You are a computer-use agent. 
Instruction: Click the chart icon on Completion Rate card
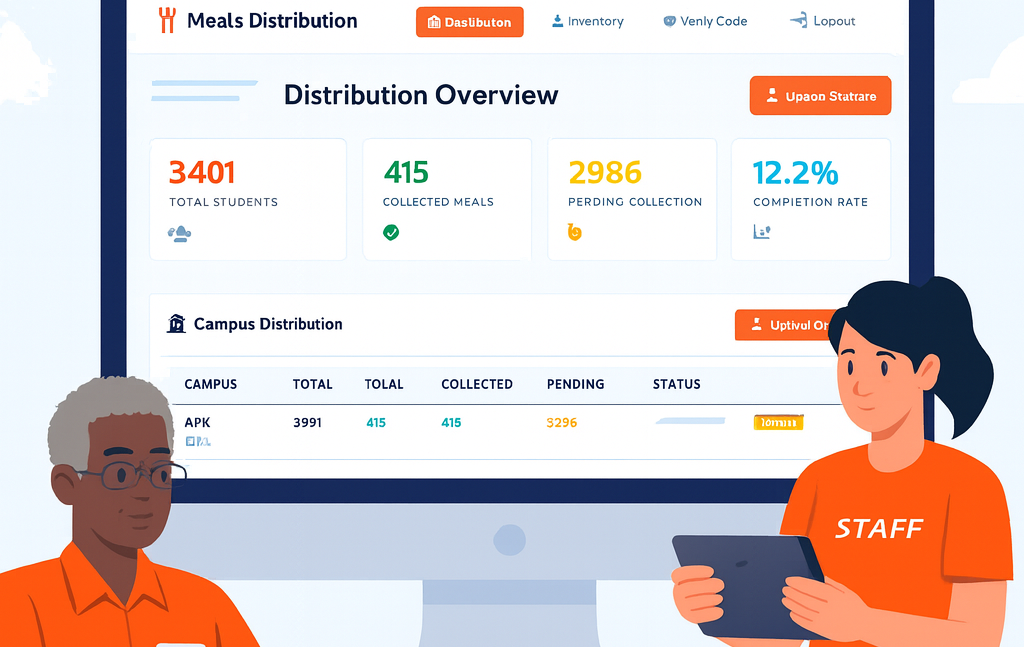tap(760, 231)
